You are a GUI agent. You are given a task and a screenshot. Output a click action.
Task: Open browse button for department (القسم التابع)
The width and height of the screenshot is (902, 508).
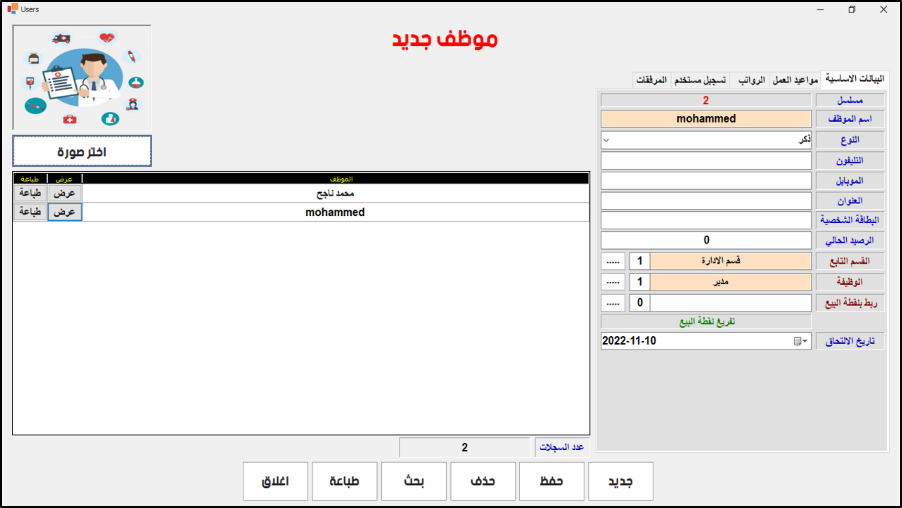coord(612,261)
